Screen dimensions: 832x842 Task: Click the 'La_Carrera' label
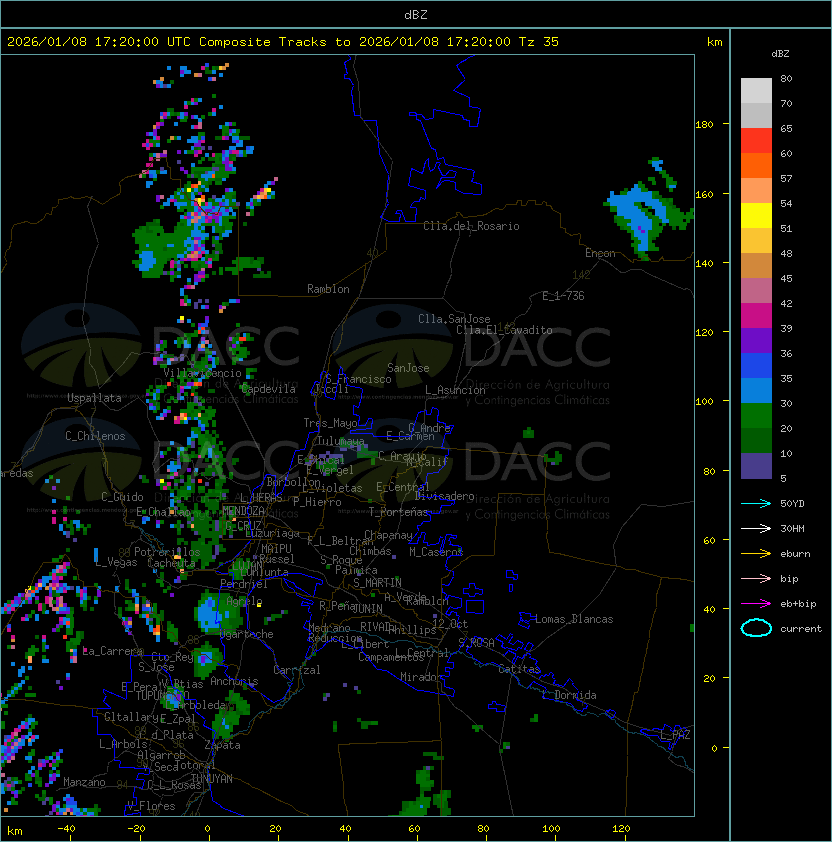coord(112,651)
